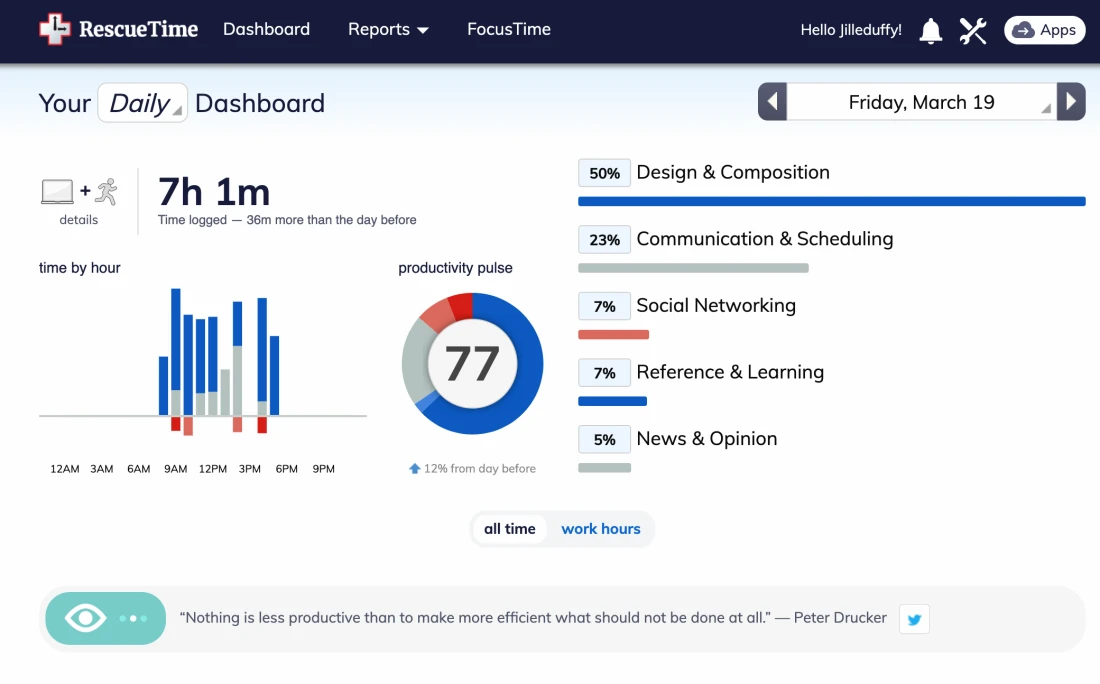The width and height of the screenshot is (1100, 684).
Task: Open the Social Networking category
Action: (715, 306)
